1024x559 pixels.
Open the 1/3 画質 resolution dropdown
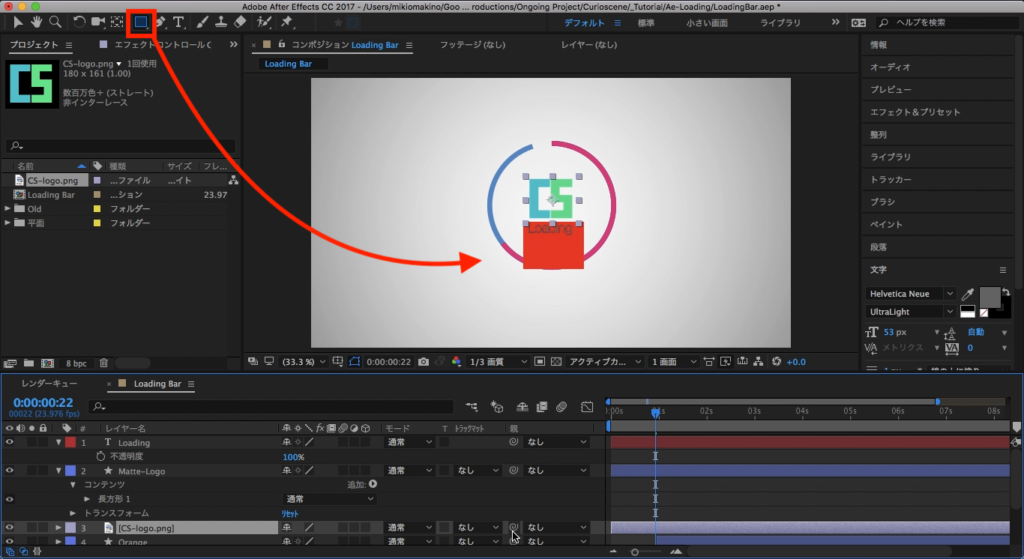(x=498, y=361)
